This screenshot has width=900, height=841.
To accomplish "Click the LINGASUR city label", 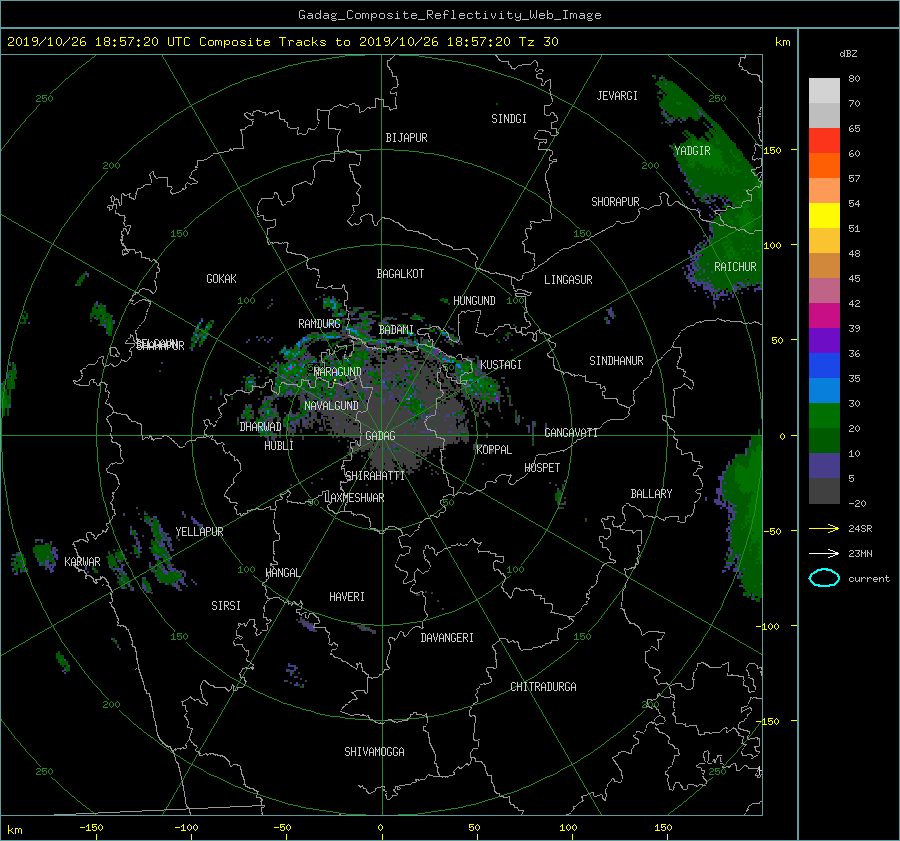I will point(568,280).
